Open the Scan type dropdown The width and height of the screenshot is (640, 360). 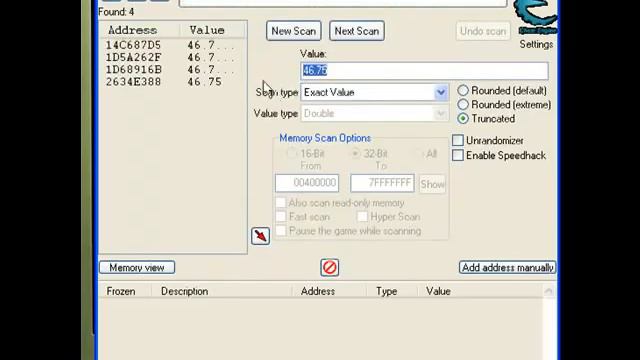pos(440,93)
